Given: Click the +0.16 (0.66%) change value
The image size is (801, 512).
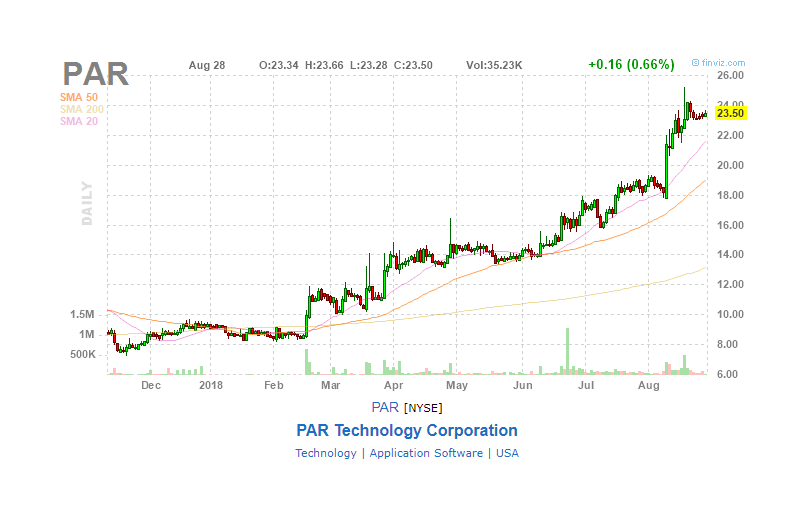Looking at the screenshot, I should [x=631, y=64].
